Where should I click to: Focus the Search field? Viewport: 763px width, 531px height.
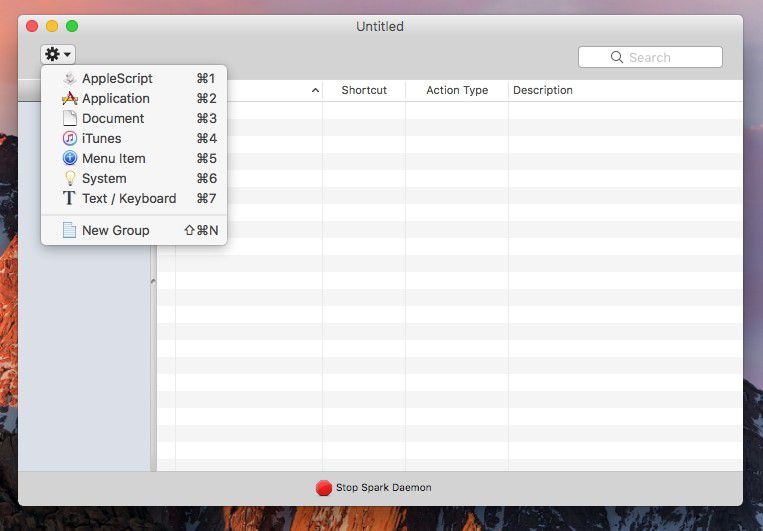pos(650,57)
